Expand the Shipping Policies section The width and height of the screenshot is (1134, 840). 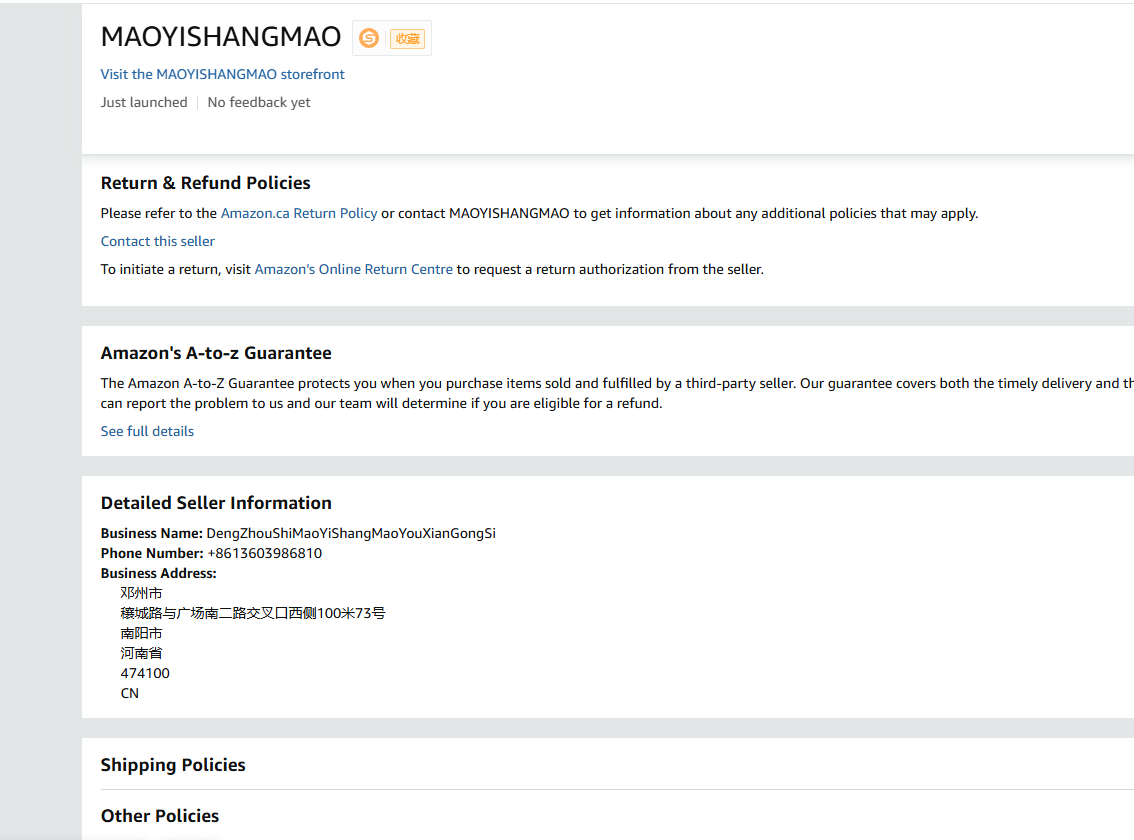(173, 765)
